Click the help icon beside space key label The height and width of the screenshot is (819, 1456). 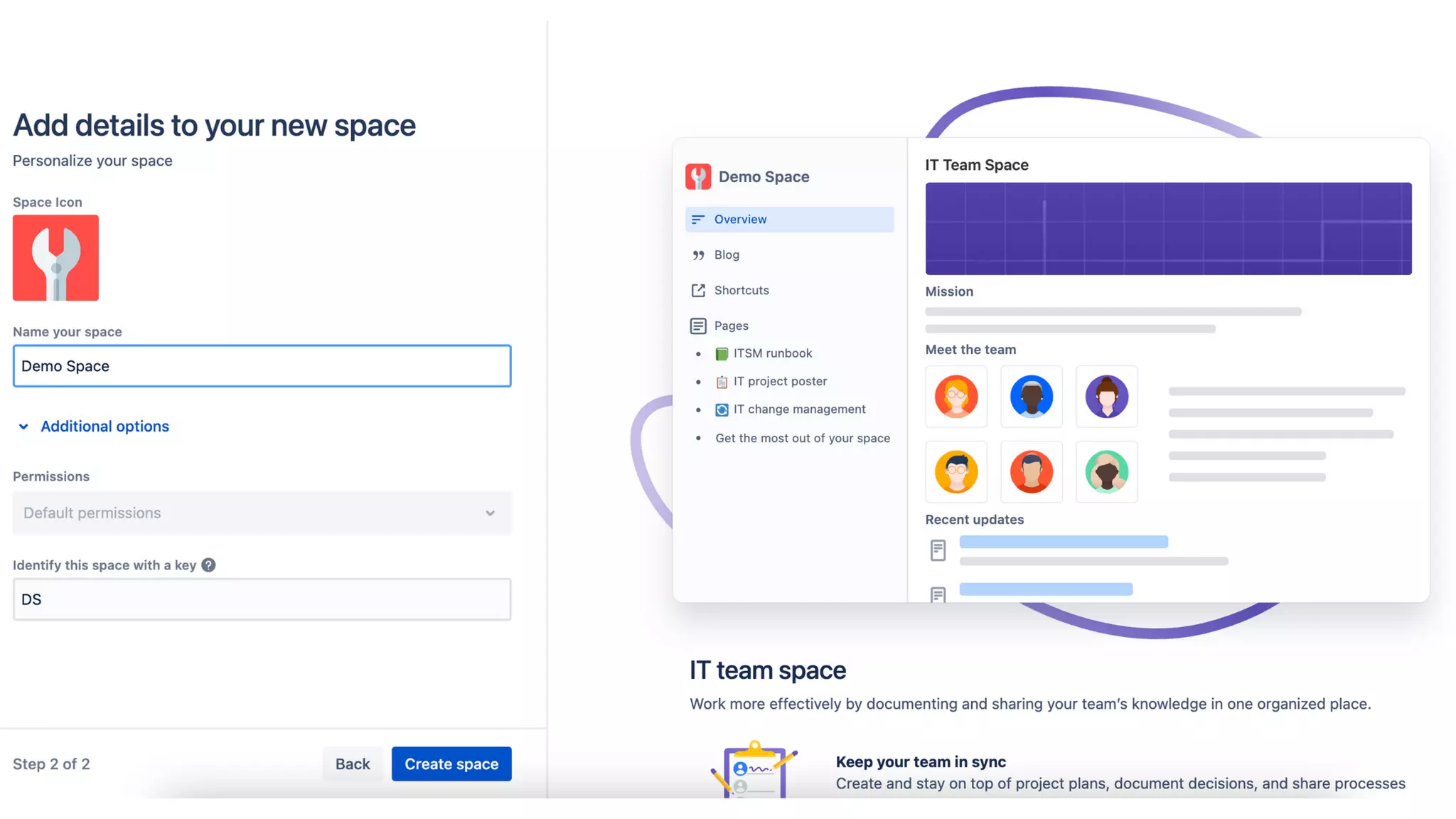point(208,565)
